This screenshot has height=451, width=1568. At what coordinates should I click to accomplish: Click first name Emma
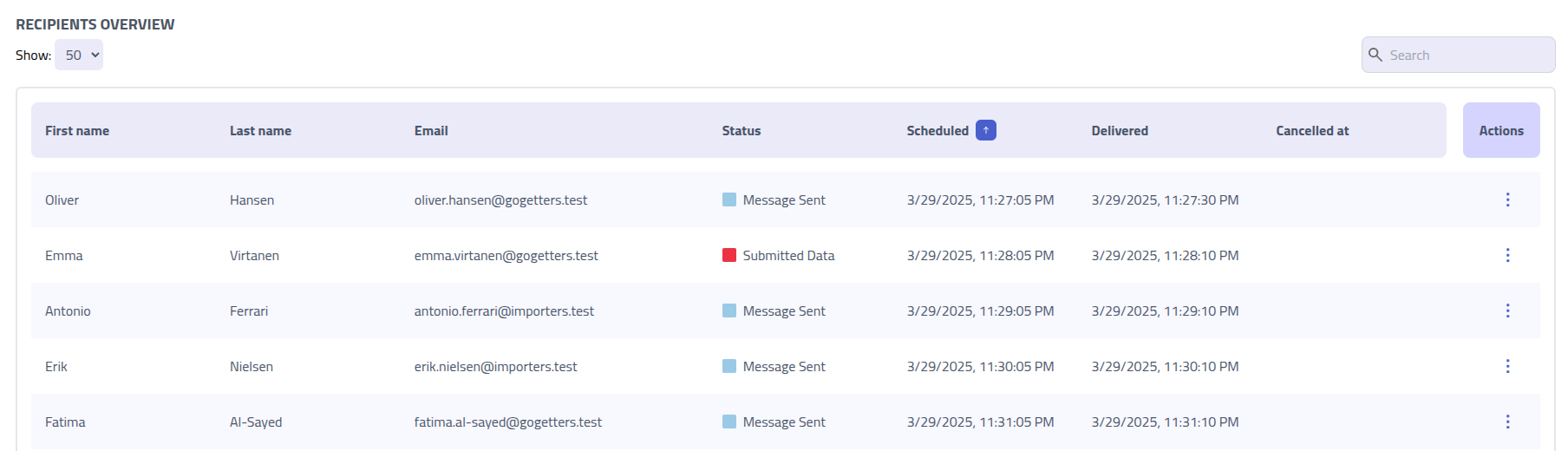[x=64, y=256]
